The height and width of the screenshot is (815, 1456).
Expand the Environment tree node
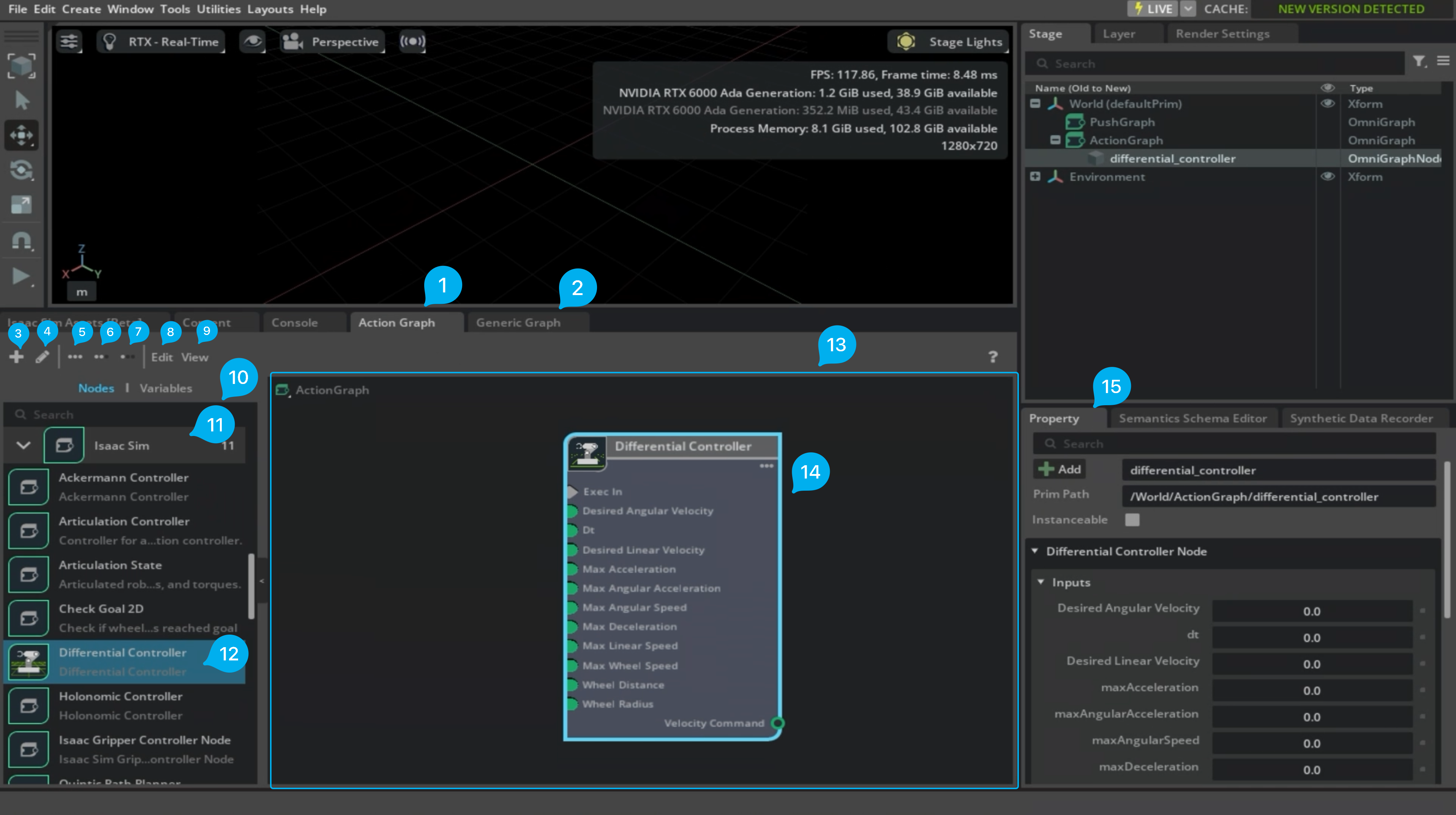point(1035,176)
